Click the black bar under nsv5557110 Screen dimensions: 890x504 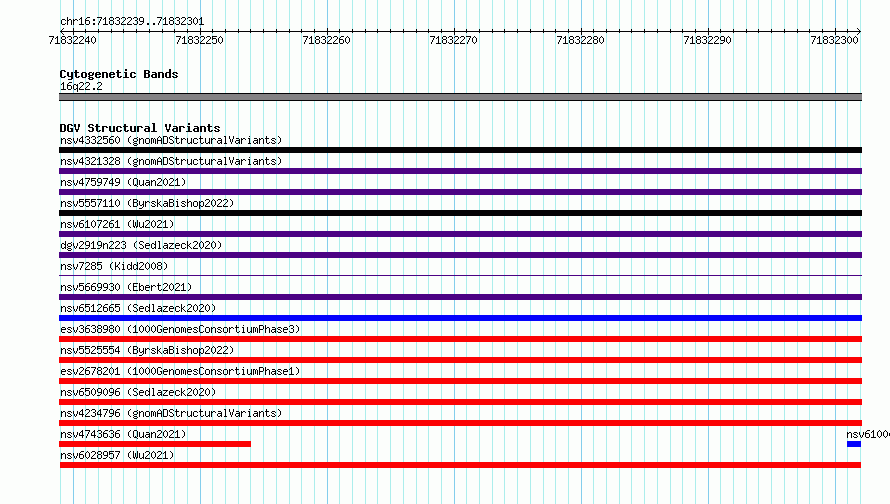tap(460, 213)
